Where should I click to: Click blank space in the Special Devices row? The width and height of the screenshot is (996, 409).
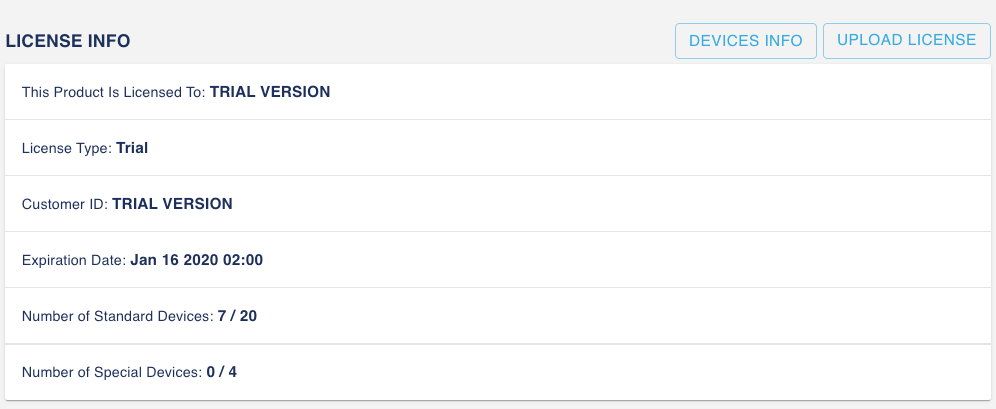click(600, 372)
